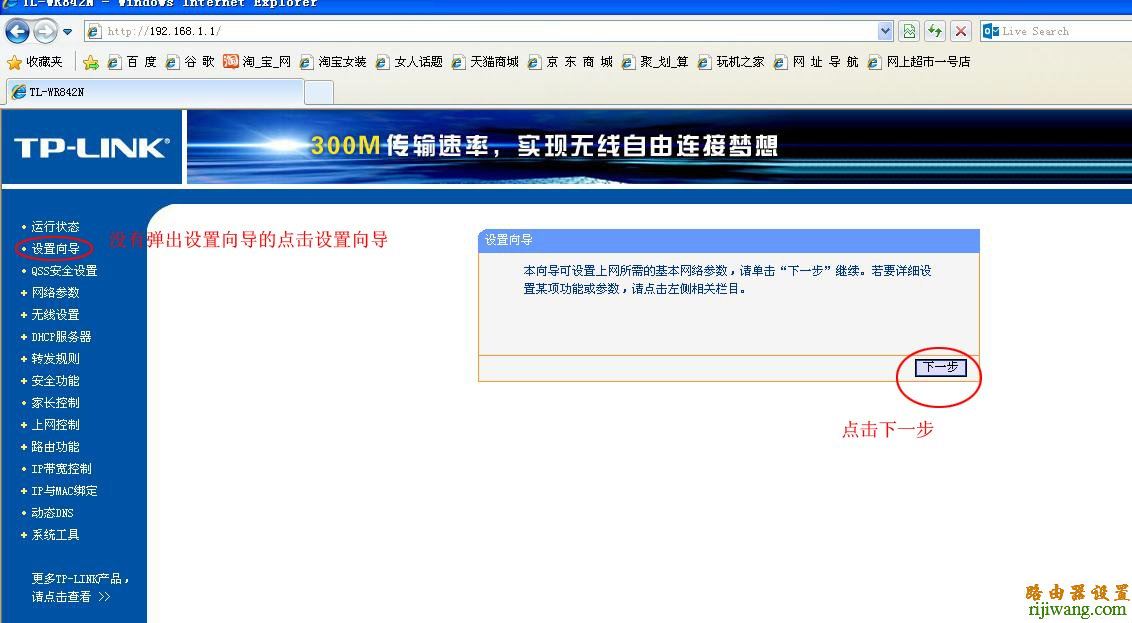Open IP带宽控制 in router sidebar

61,469
